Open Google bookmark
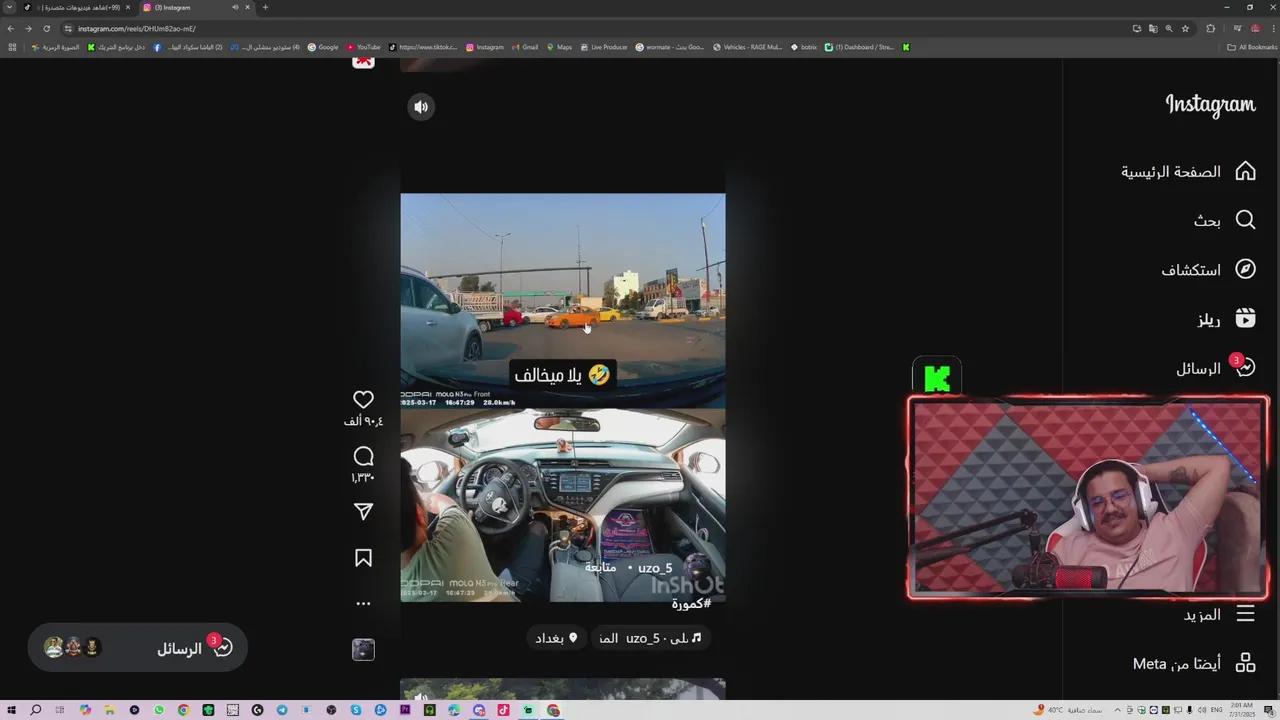 (x=323, y=47)
